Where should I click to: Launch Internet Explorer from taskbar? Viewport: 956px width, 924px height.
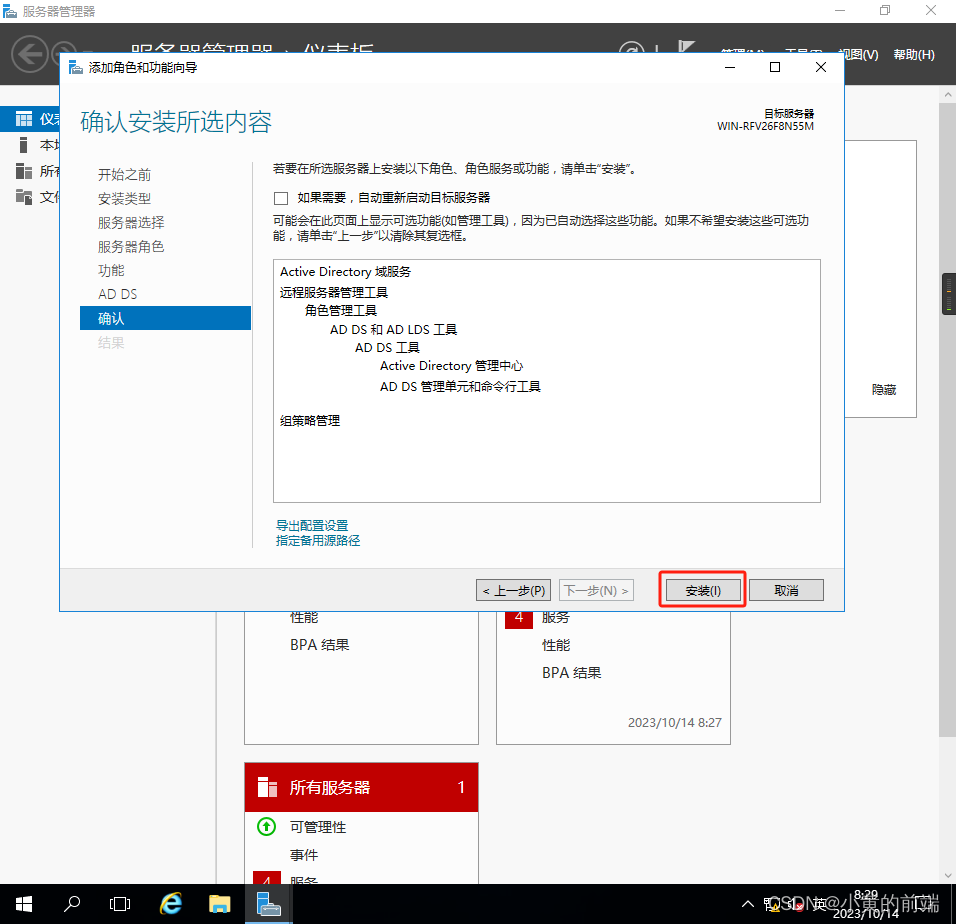coord(171,904)
